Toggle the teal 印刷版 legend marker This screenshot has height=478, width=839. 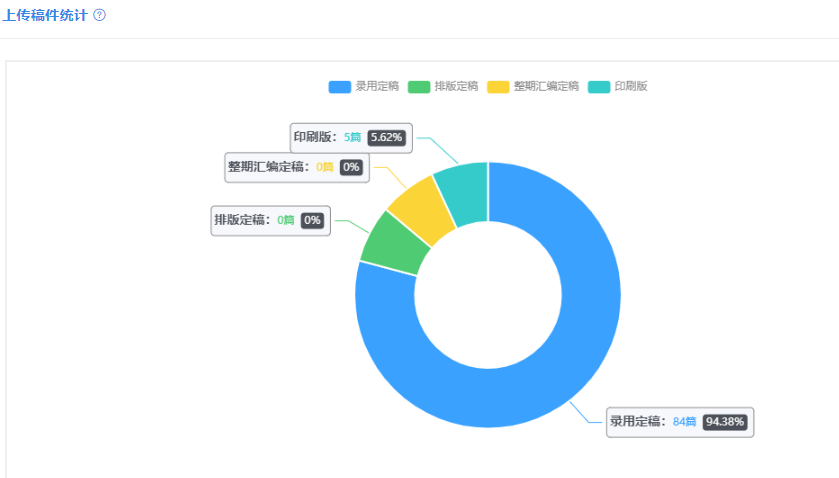598,87
